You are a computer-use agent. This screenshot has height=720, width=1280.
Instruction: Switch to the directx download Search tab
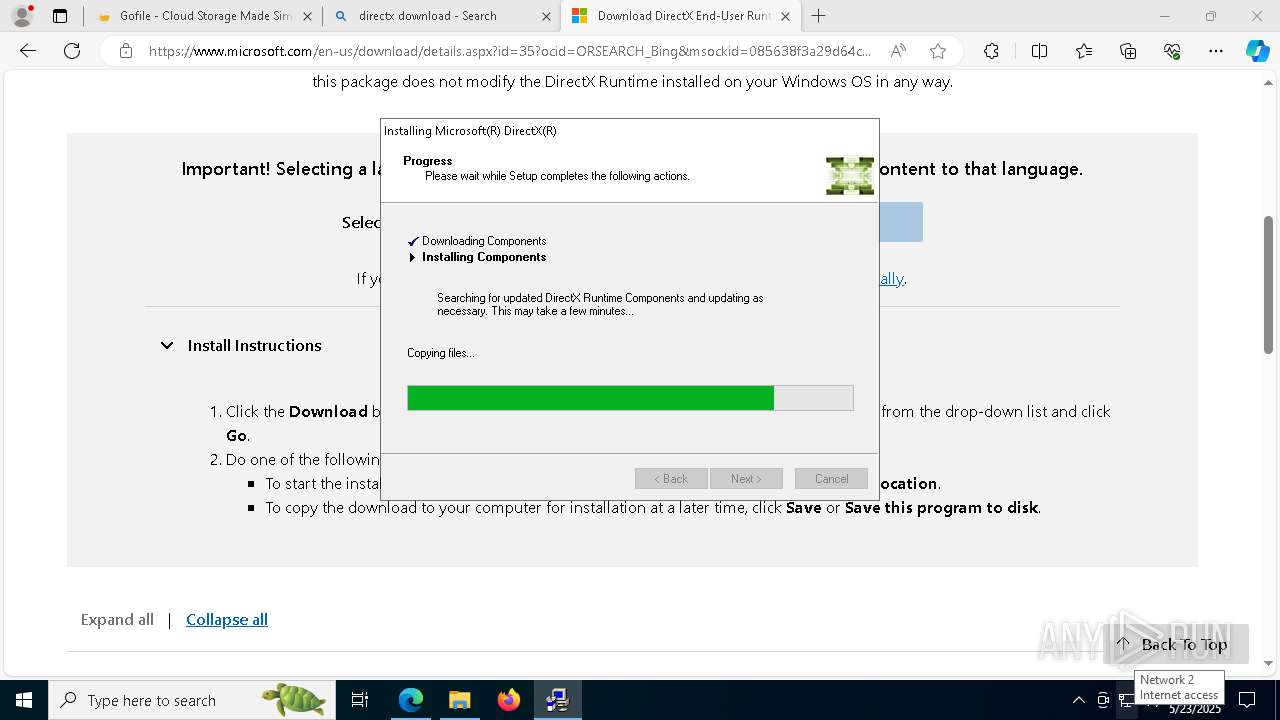tap(441, 16)
